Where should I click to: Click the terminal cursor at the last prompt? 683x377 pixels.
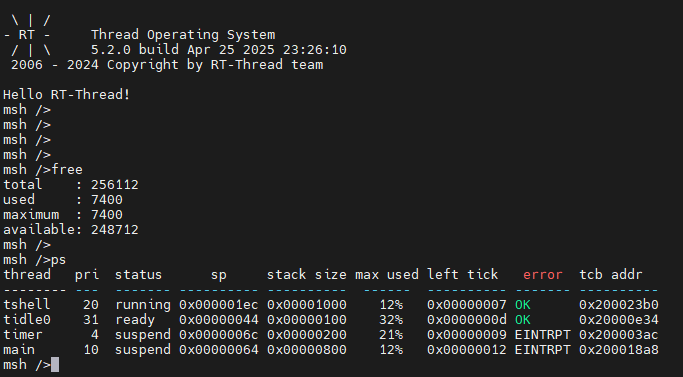click(55, 365)
